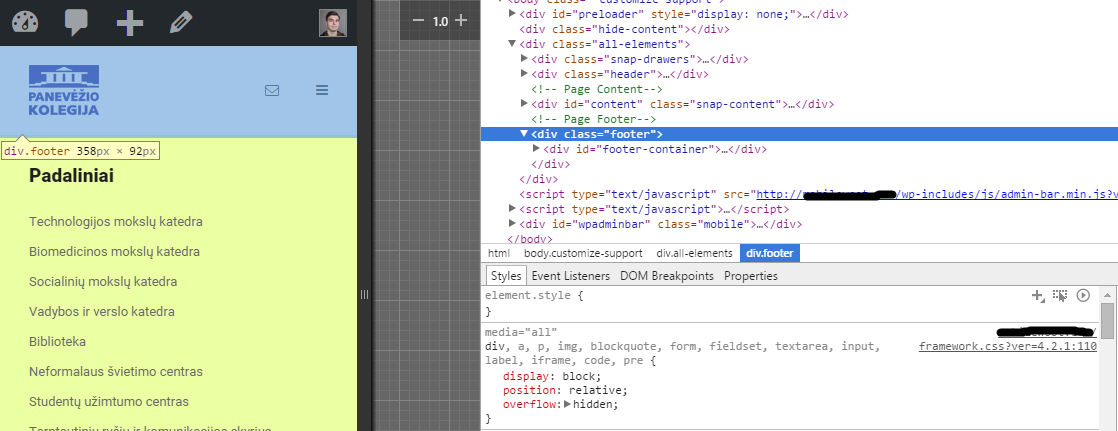Screen dimensions: 1118x431
Task: Expand the overflow hidden shorthand triangle
Action: coord(568,404)
